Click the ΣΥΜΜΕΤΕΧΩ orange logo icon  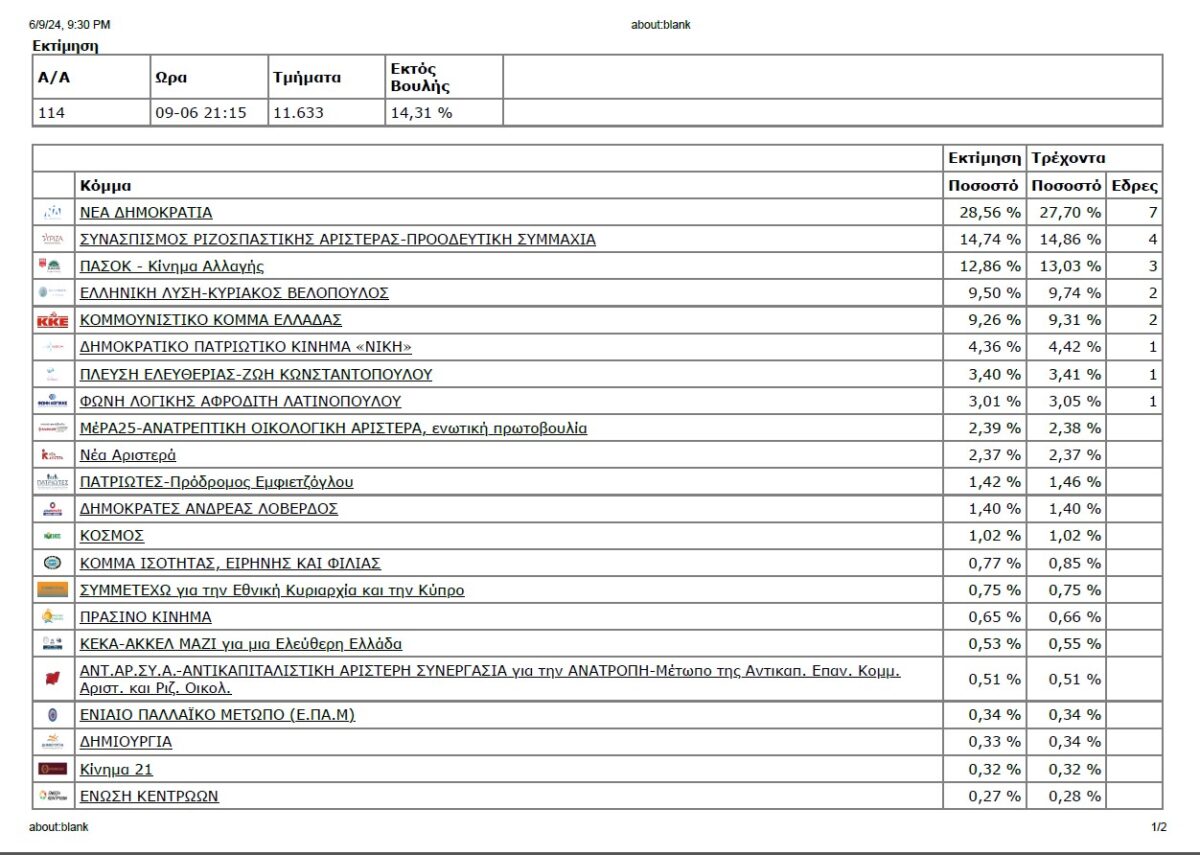53,590
